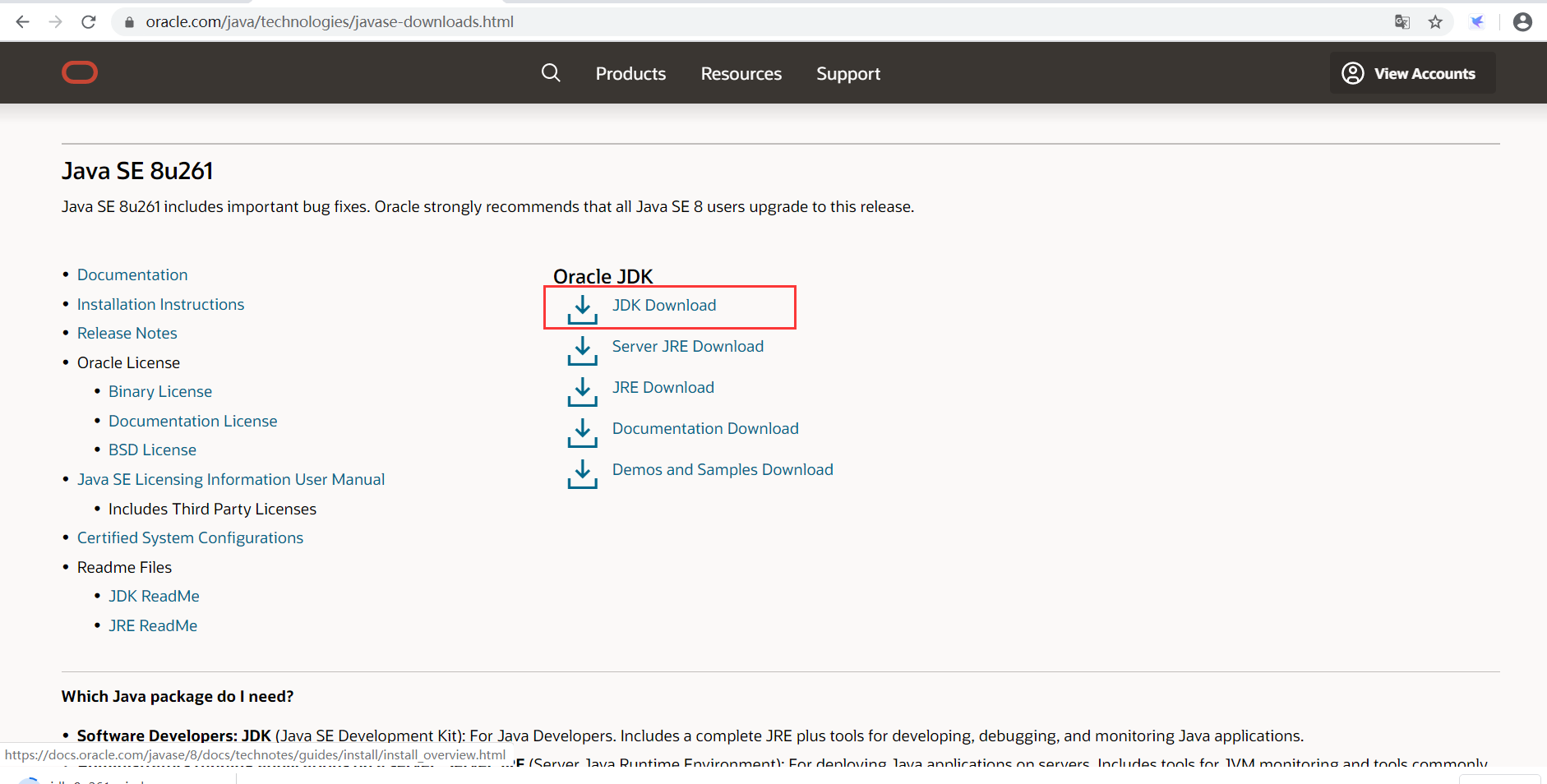Open the Resources menu
The width and height of the screenshot is (1547, 784).
tap(741, 74)
